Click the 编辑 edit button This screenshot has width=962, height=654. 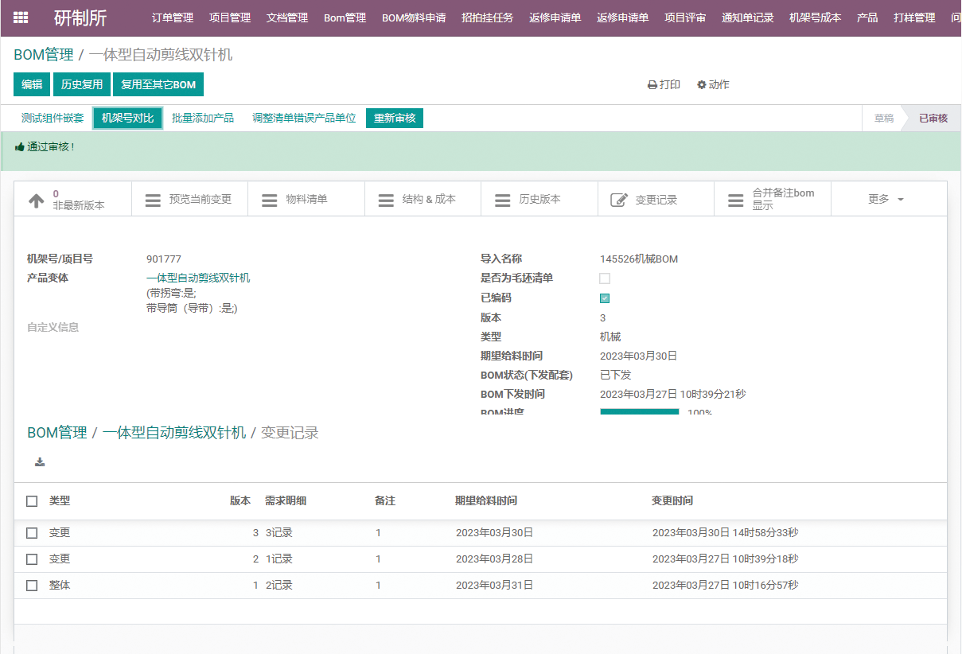(x=31, y=85)
